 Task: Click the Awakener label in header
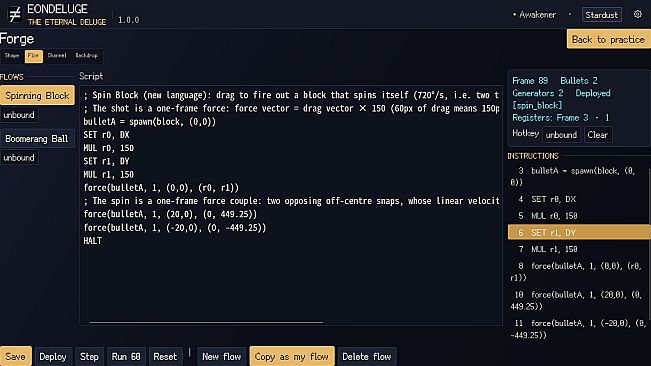tap(537, 15)
